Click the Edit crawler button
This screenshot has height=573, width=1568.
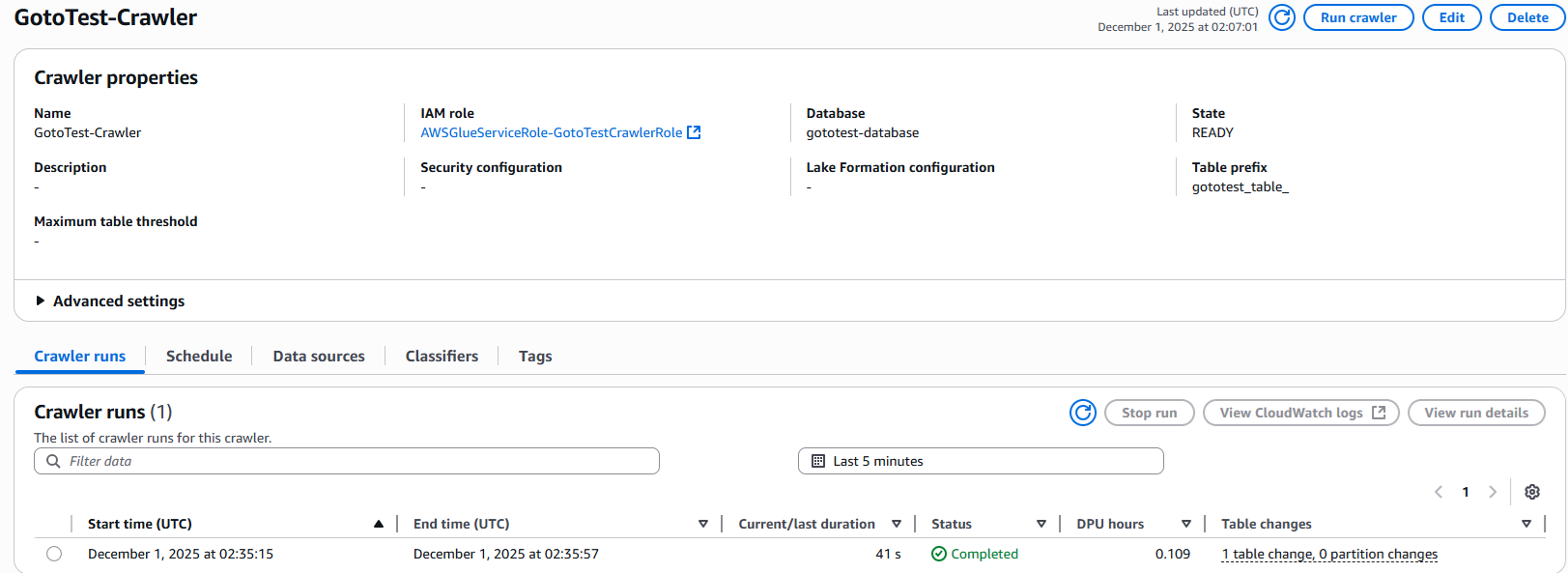[x=1451, y=17]
